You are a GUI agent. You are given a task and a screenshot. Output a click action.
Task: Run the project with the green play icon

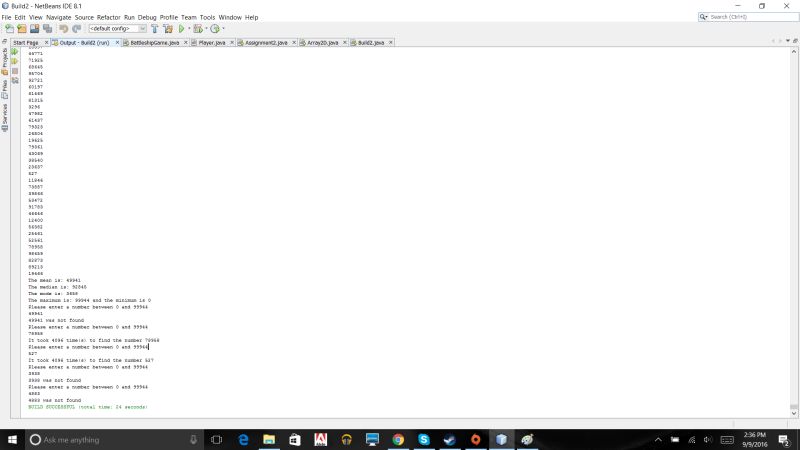[x=181, y=29]
